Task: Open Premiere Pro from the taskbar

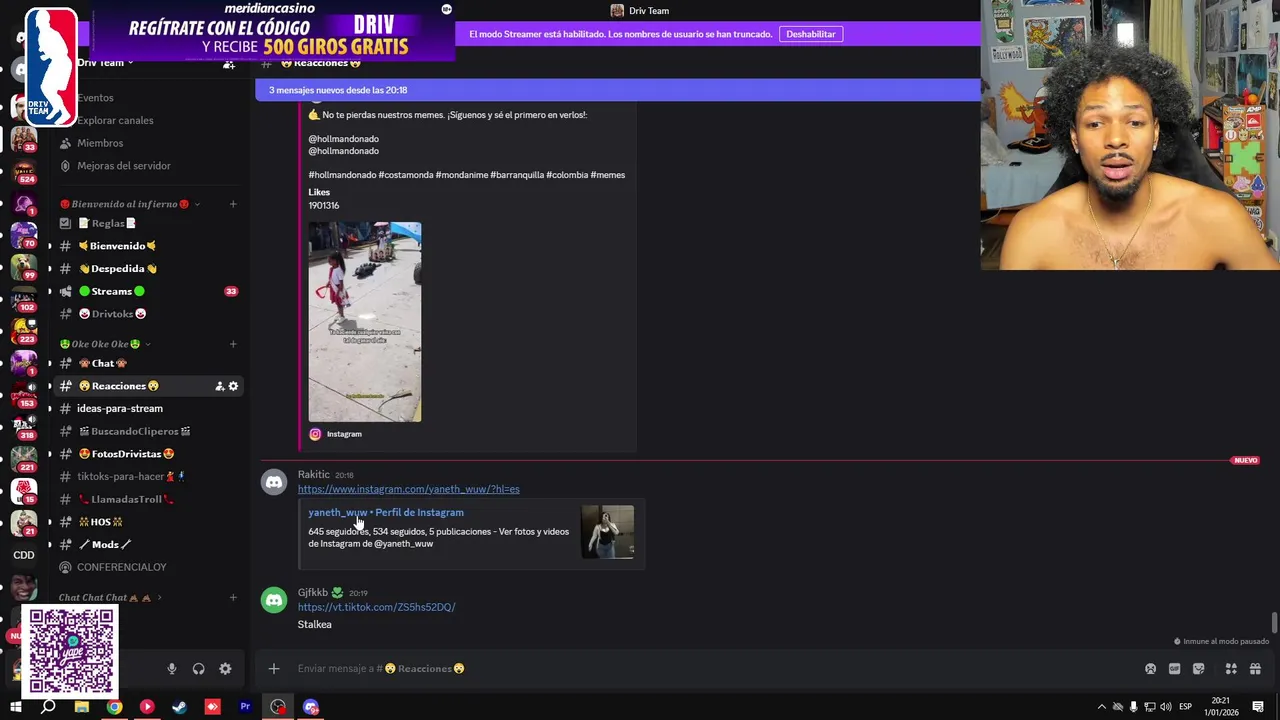Action: (x=245, y=707)
